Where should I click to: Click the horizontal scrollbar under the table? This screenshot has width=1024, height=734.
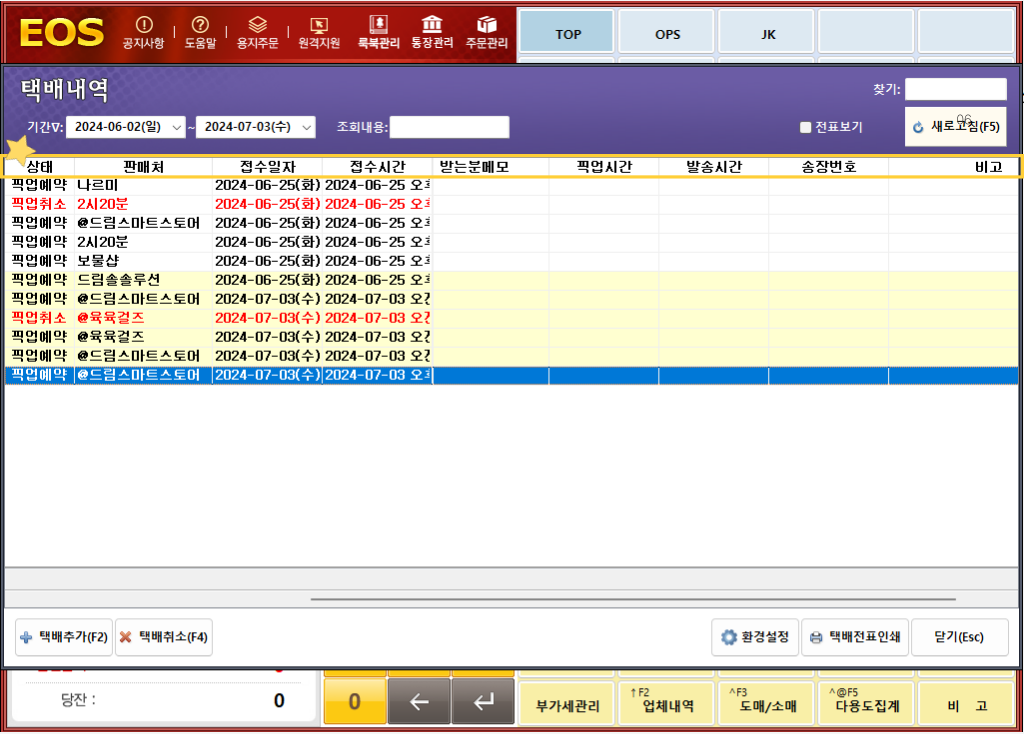click(x=633, y=599)
